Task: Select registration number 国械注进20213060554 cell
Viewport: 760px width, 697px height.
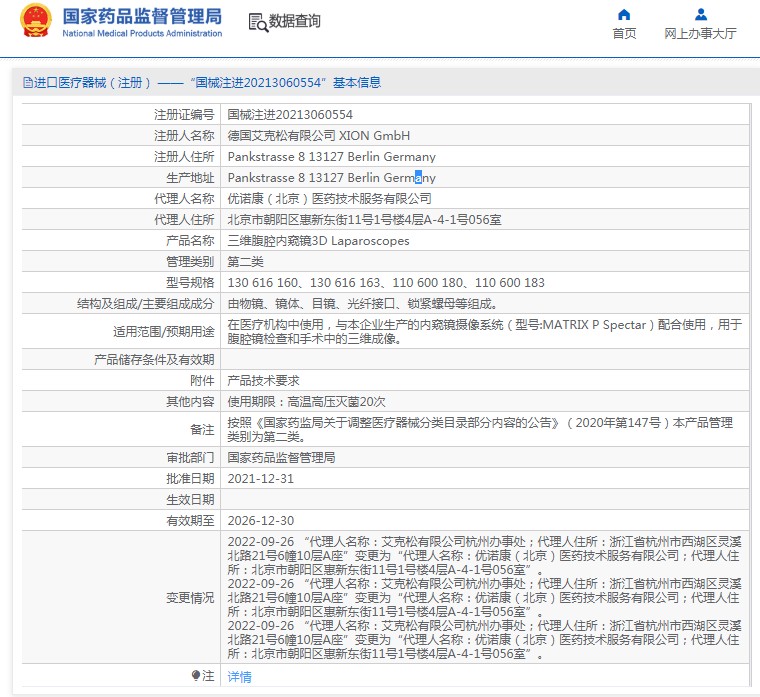Action: pyautogui.click(x=290, y=115)
